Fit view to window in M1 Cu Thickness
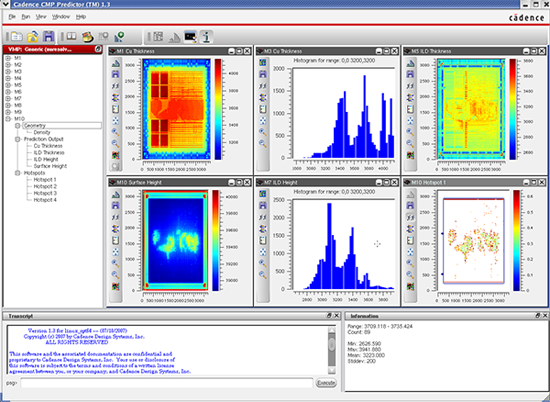 [x=115, y=121]
